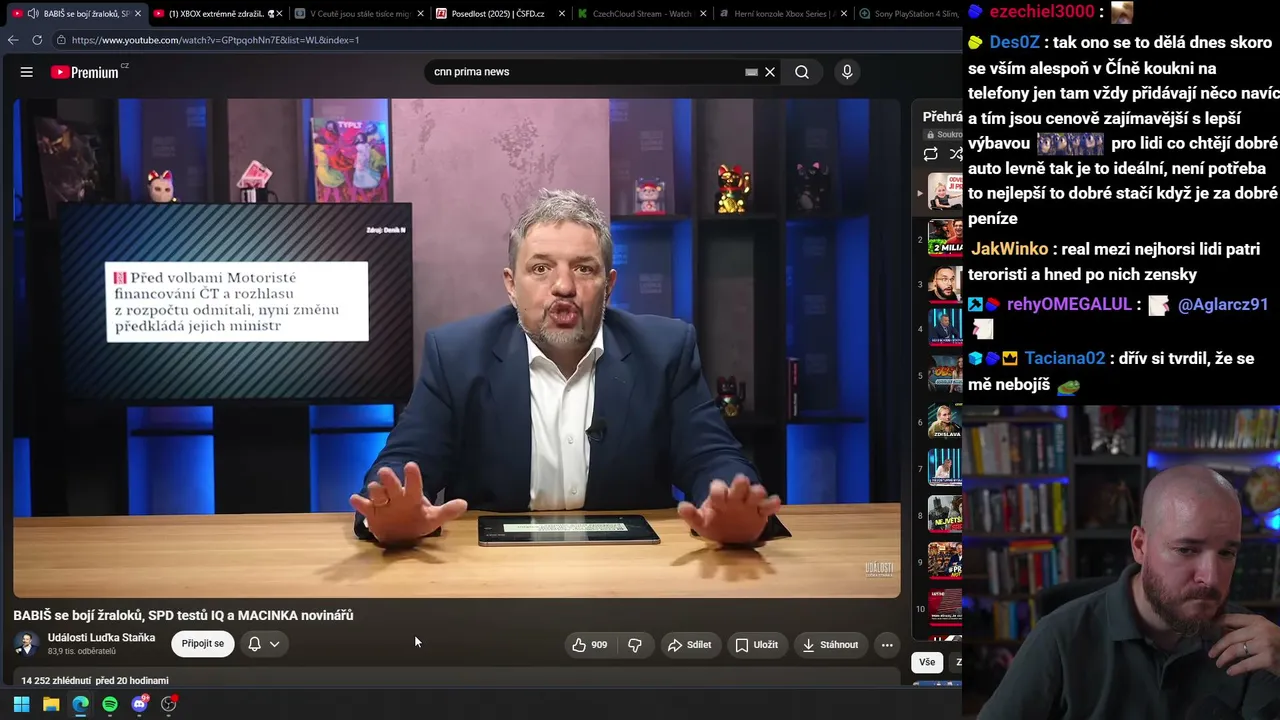Click the video title BABIŠ se bojí žraloků

[183, 615]
